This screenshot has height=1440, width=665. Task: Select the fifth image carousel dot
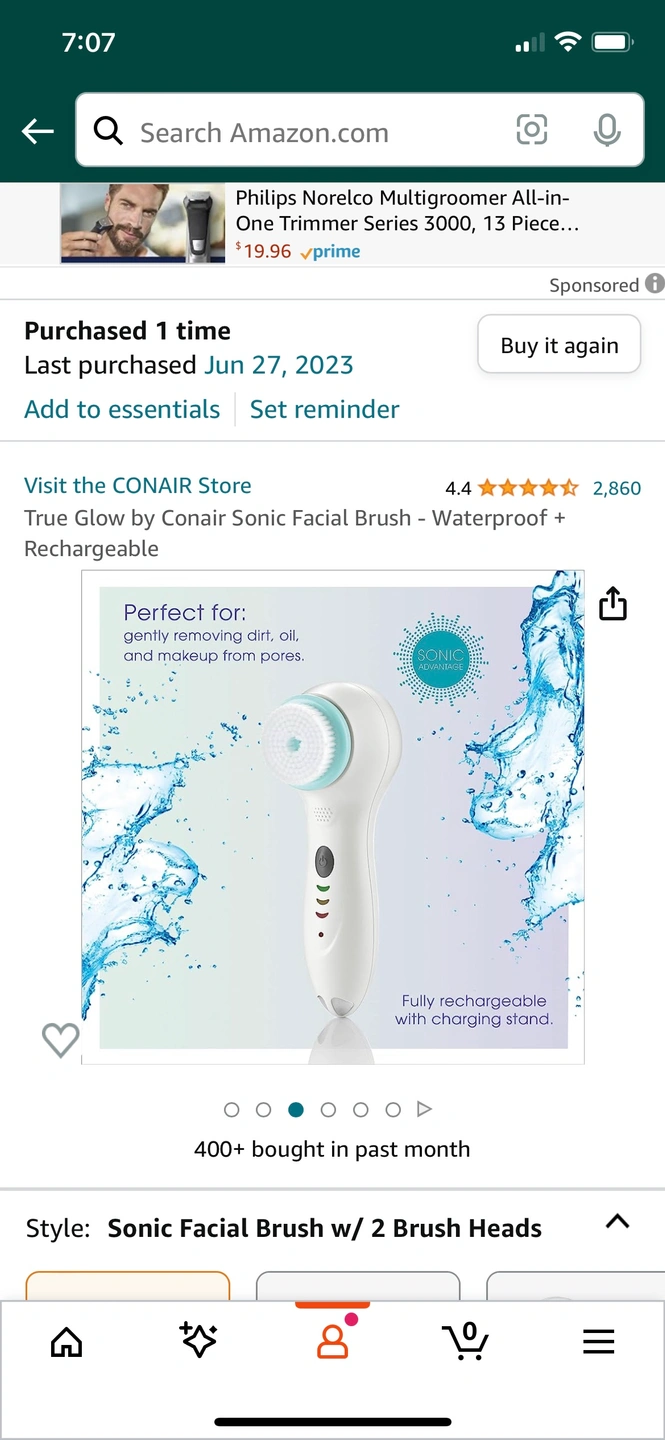click(361, 1109)
